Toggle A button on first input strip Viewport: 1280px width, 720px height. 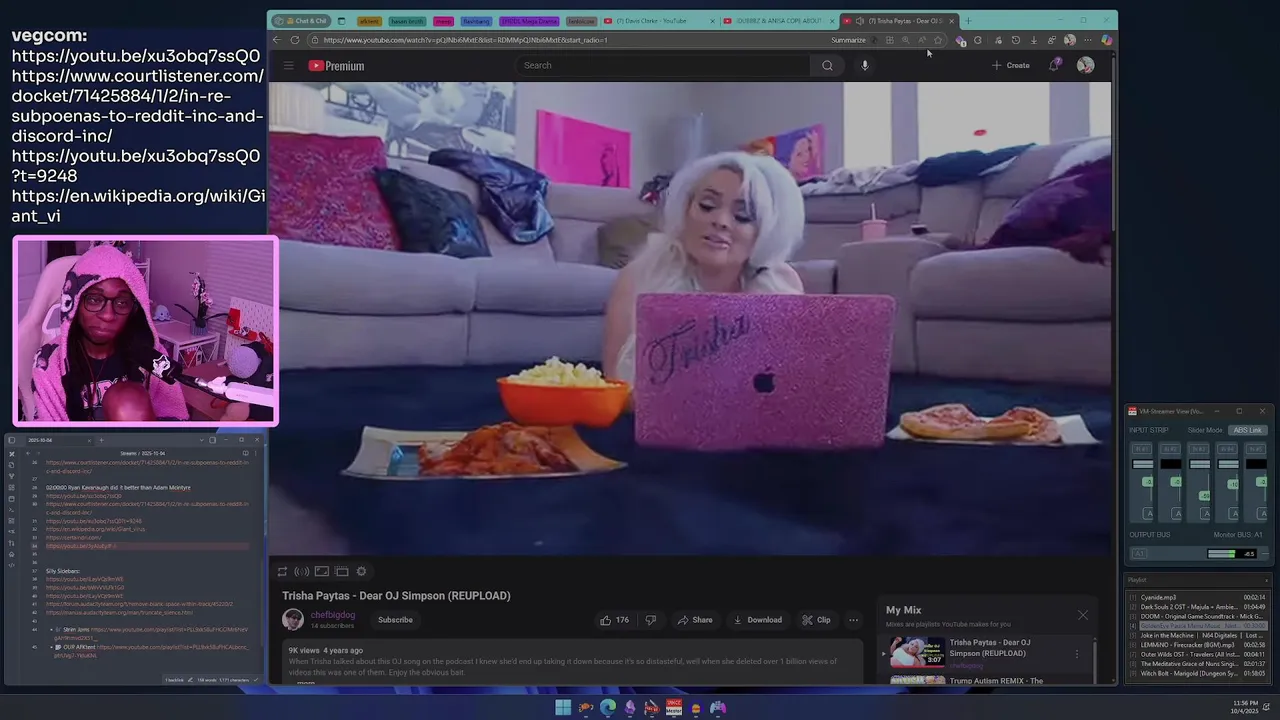(1148, 514)
